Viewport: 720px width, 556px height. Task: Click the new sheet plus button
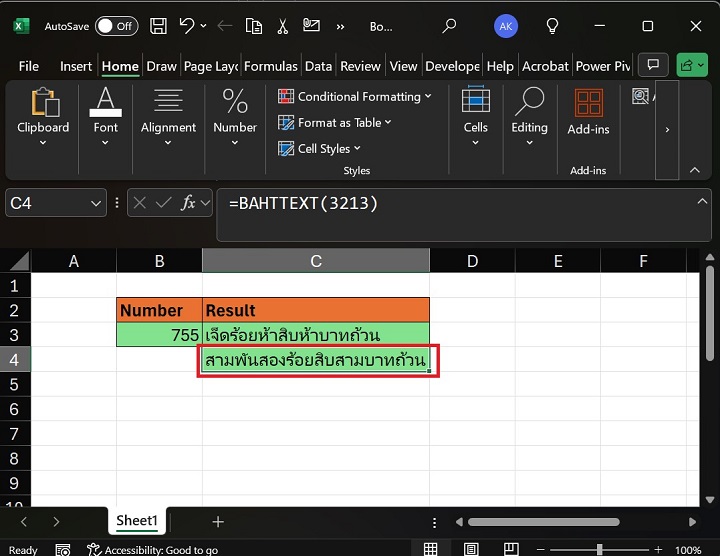[x=218, y=521]
